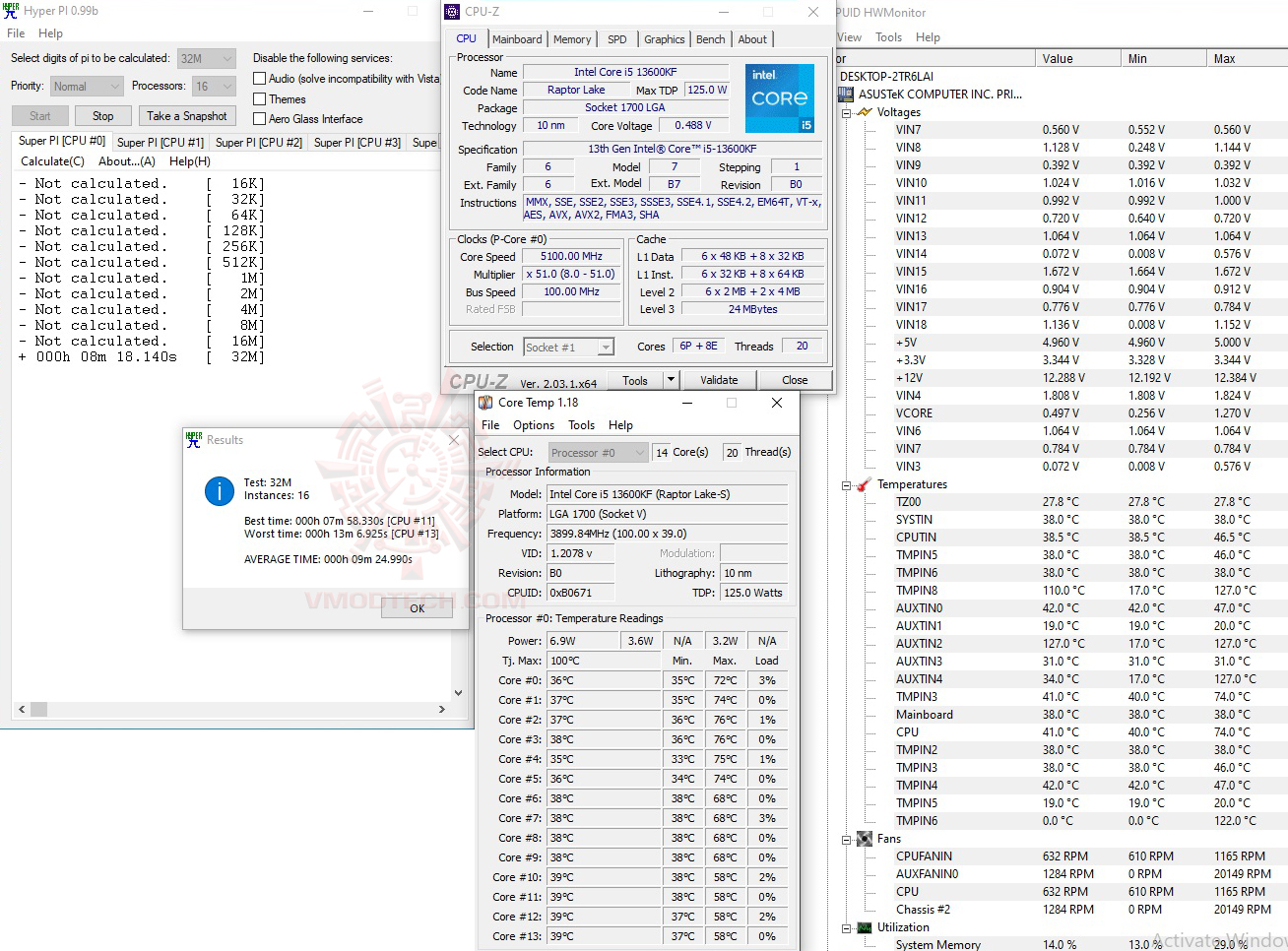Collapse the Voltages tree node in HWMonitor
This screenshot has width=1288, height=951.
(847, 112)
